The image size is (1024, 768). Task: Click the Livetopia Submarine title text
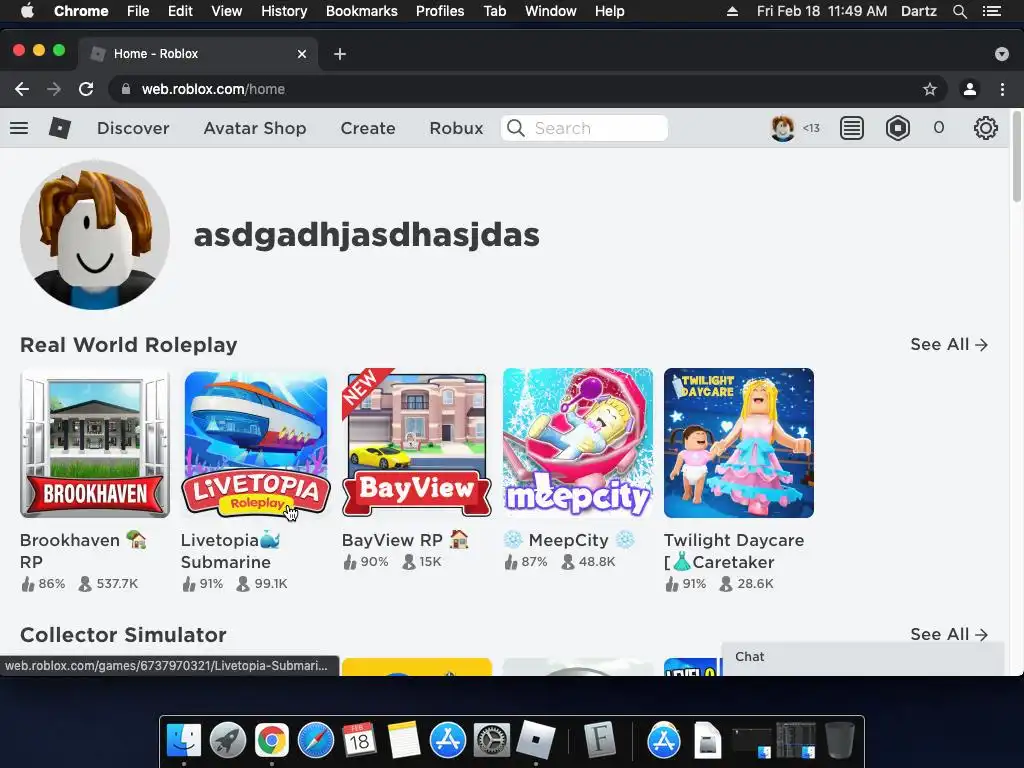(231, 551)
